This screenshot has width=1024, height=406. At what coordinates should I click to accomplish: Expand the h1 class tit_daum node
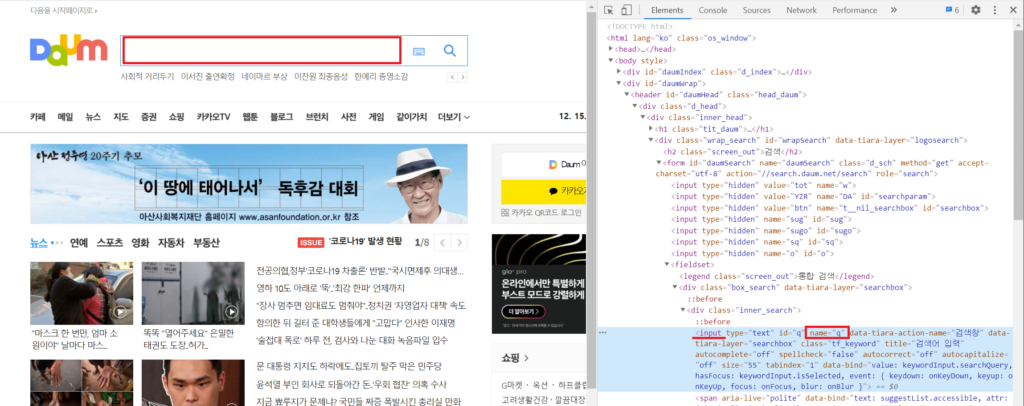pyautogui.click(x=650, y=129)
